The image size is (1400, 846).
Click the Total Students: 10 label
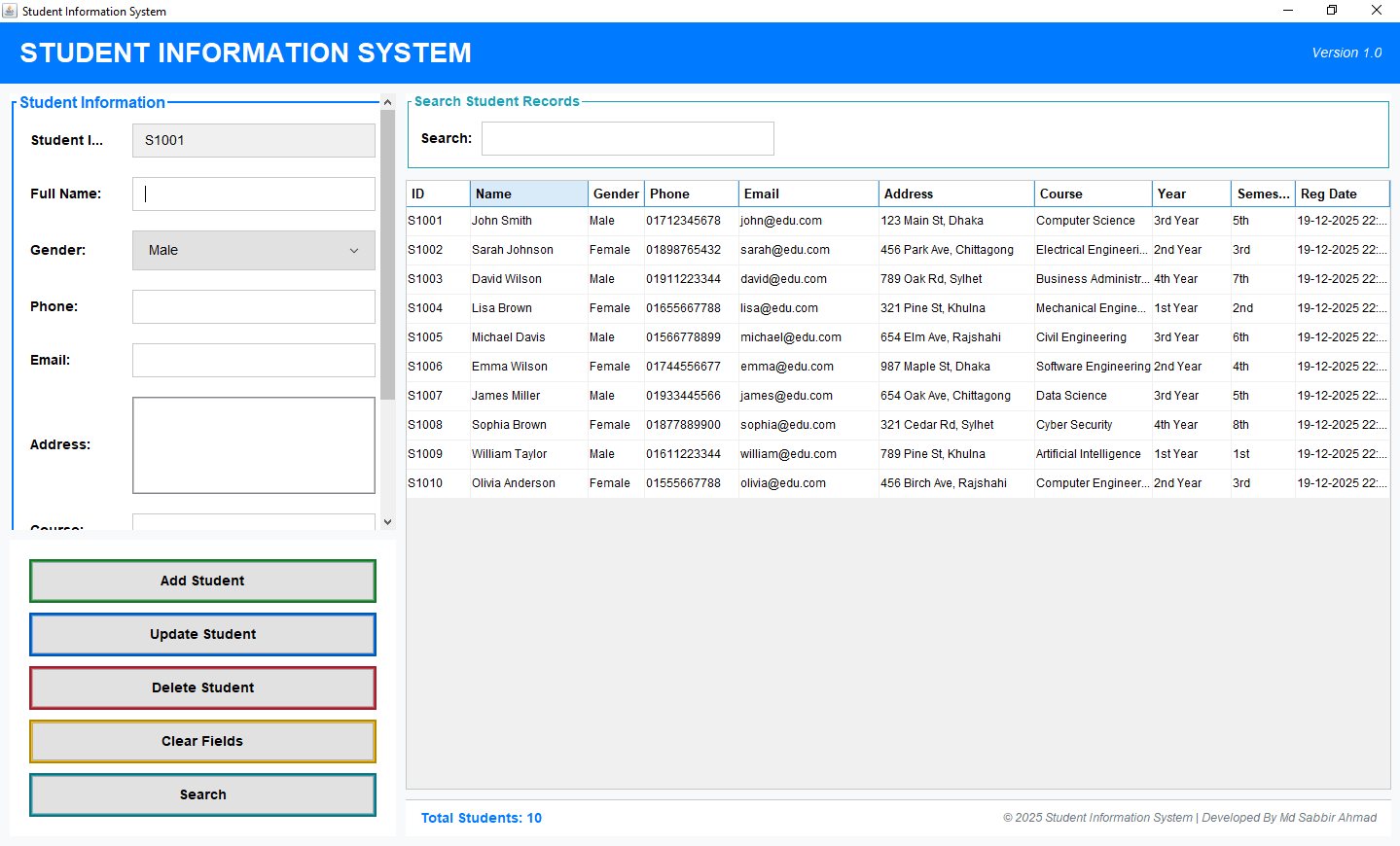click(481, 818)
